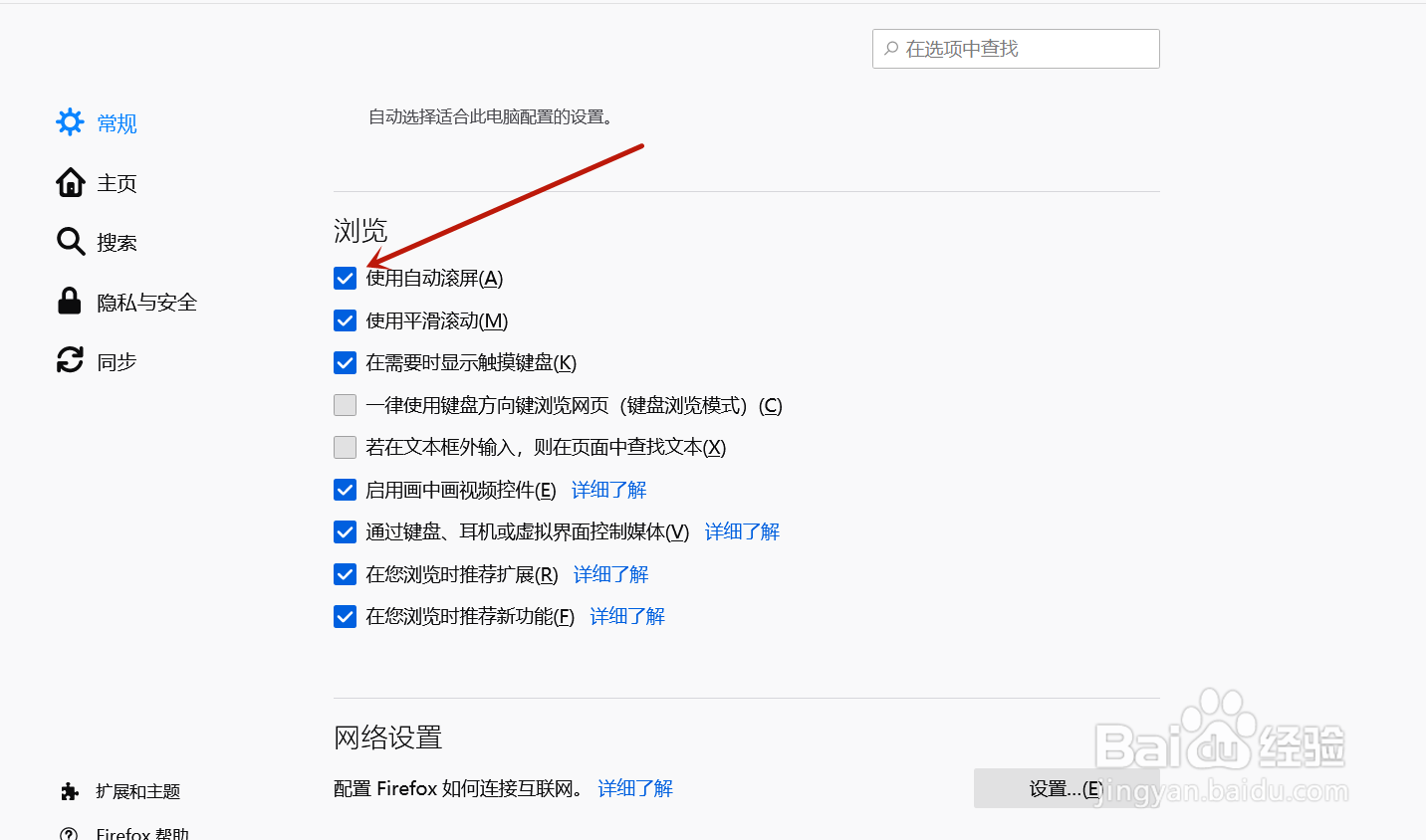Enable 一律使用键盘方向键浏览网页 checkbox
The height and width of the screenshot is (840, 1426).
pyautogui.click(x=345, y=405)
